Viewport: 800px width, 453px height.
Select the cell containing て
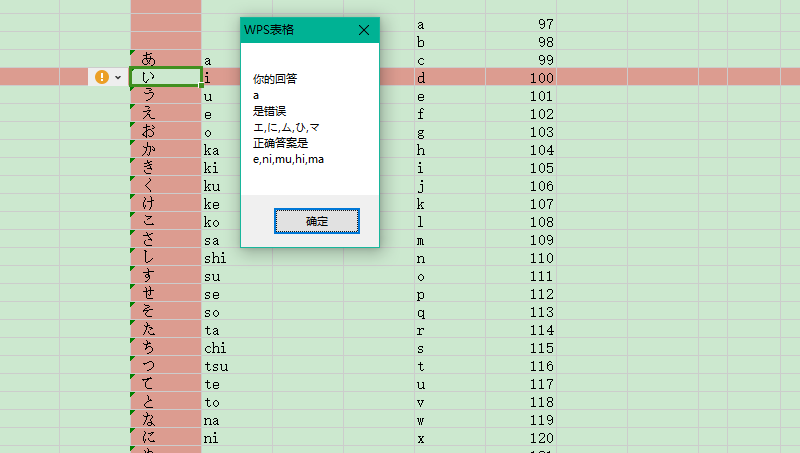pos(166,384)
